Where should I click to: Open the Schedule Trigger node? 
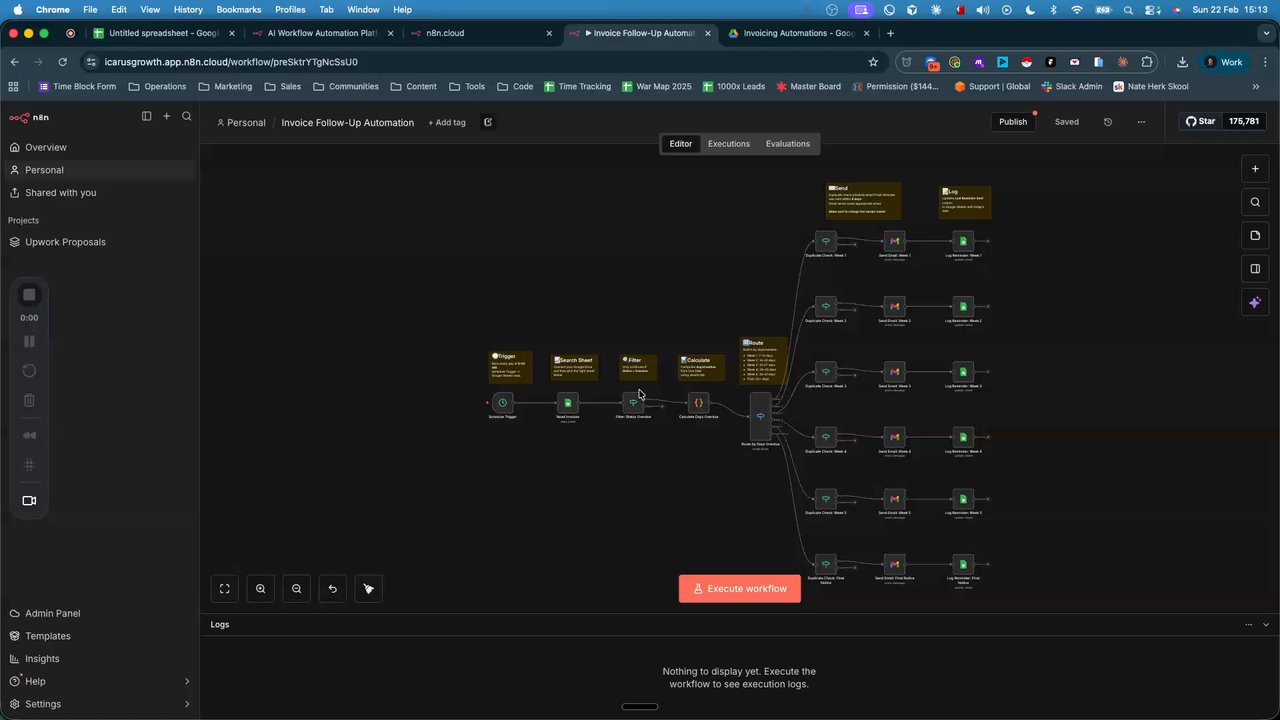(x=502, y=403)
